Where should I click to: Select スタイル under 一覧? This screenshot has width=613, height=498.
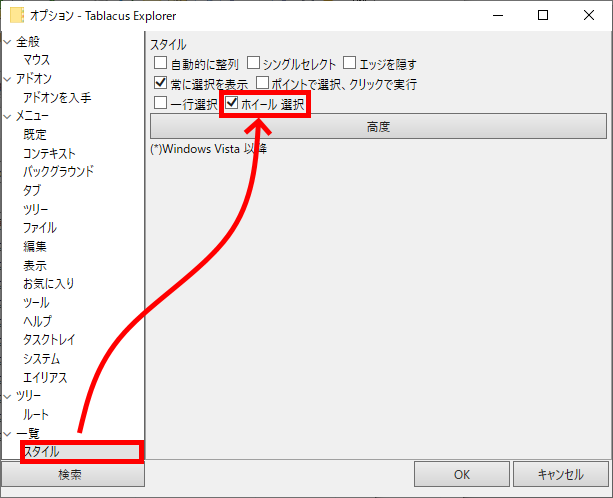[x=41, y=452]
